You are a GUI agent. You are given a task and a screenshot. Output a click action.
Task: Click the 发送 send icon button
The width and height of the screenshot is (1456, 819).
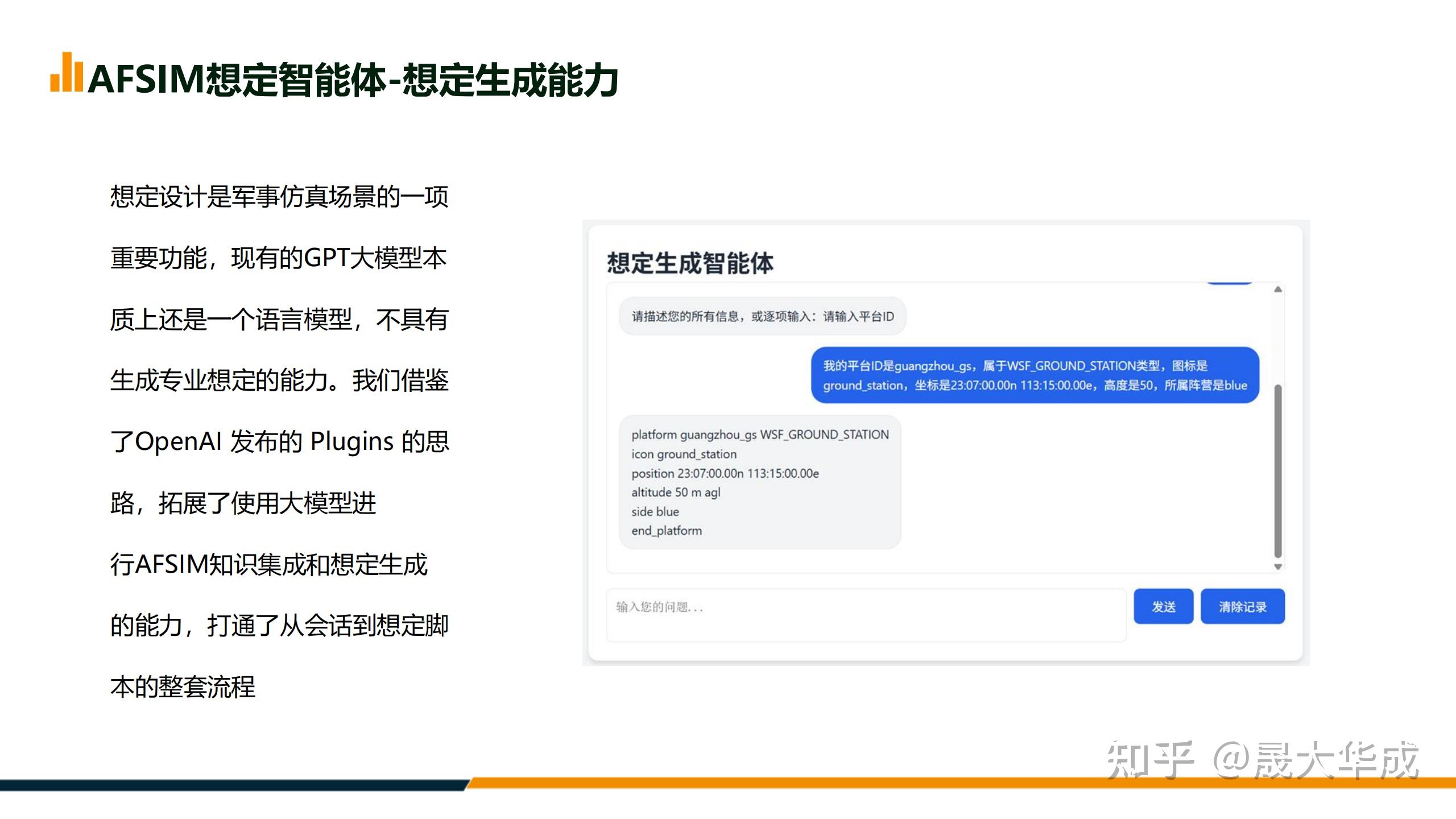click(1164, 606)
